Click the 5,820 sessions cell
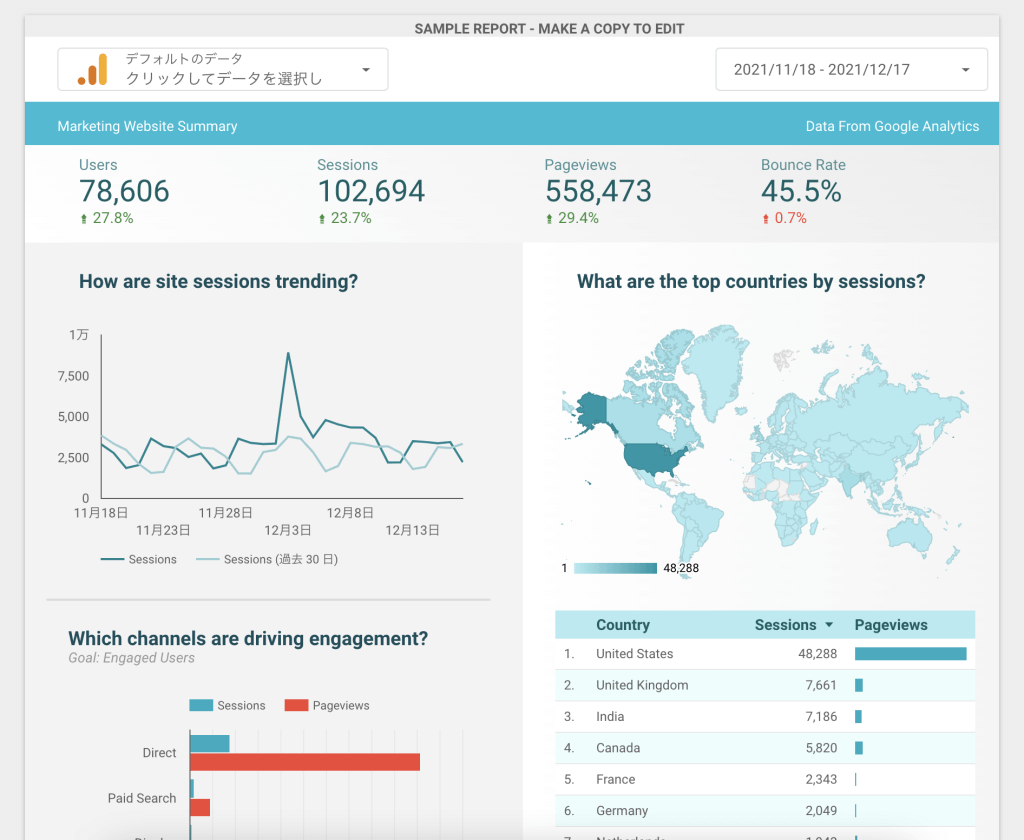Viewport: 1024px width, 840px height. [821, 748]
